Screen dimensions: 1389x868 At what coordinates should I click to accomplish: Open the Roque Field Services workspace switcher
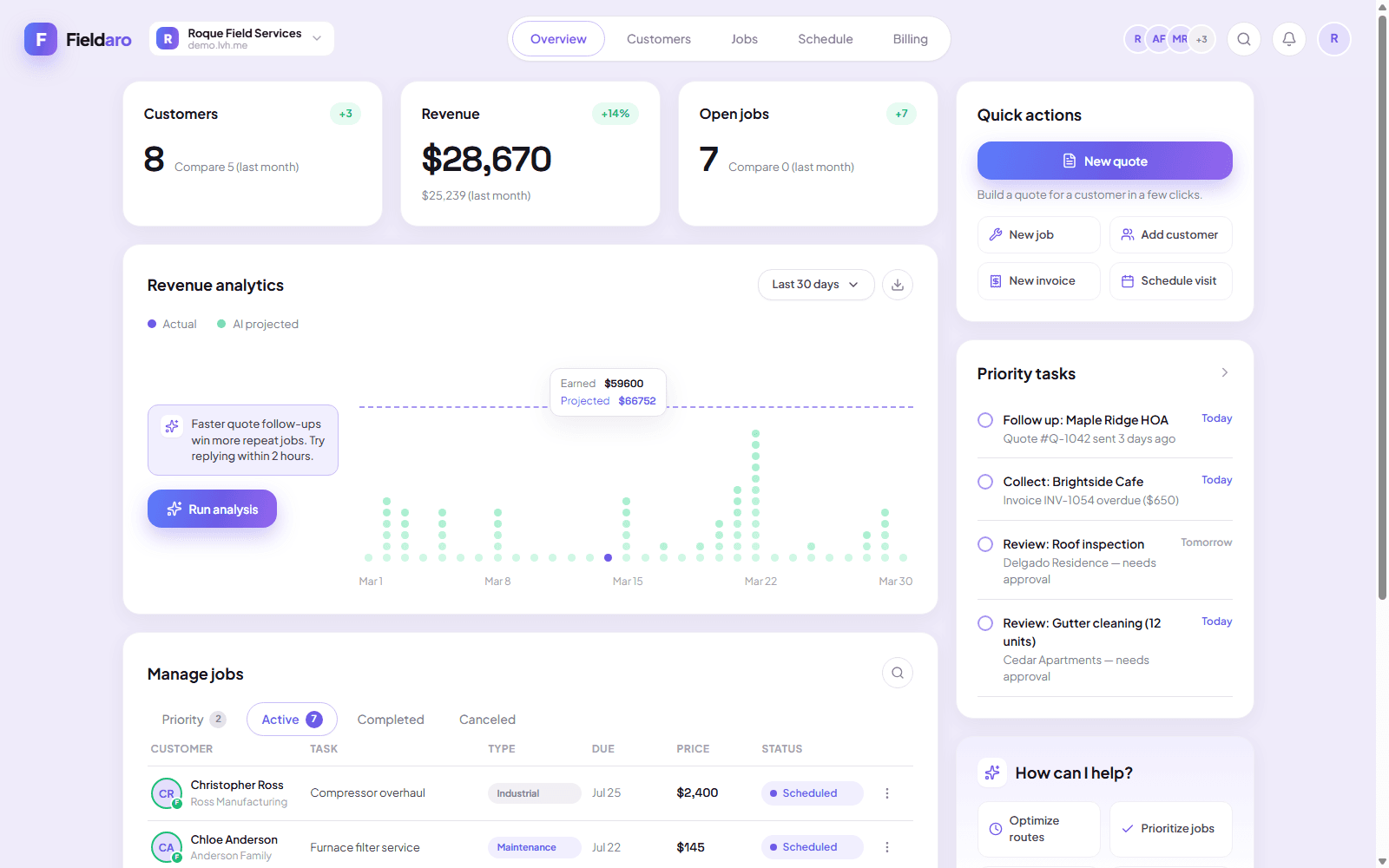click(x=241, y=39)
